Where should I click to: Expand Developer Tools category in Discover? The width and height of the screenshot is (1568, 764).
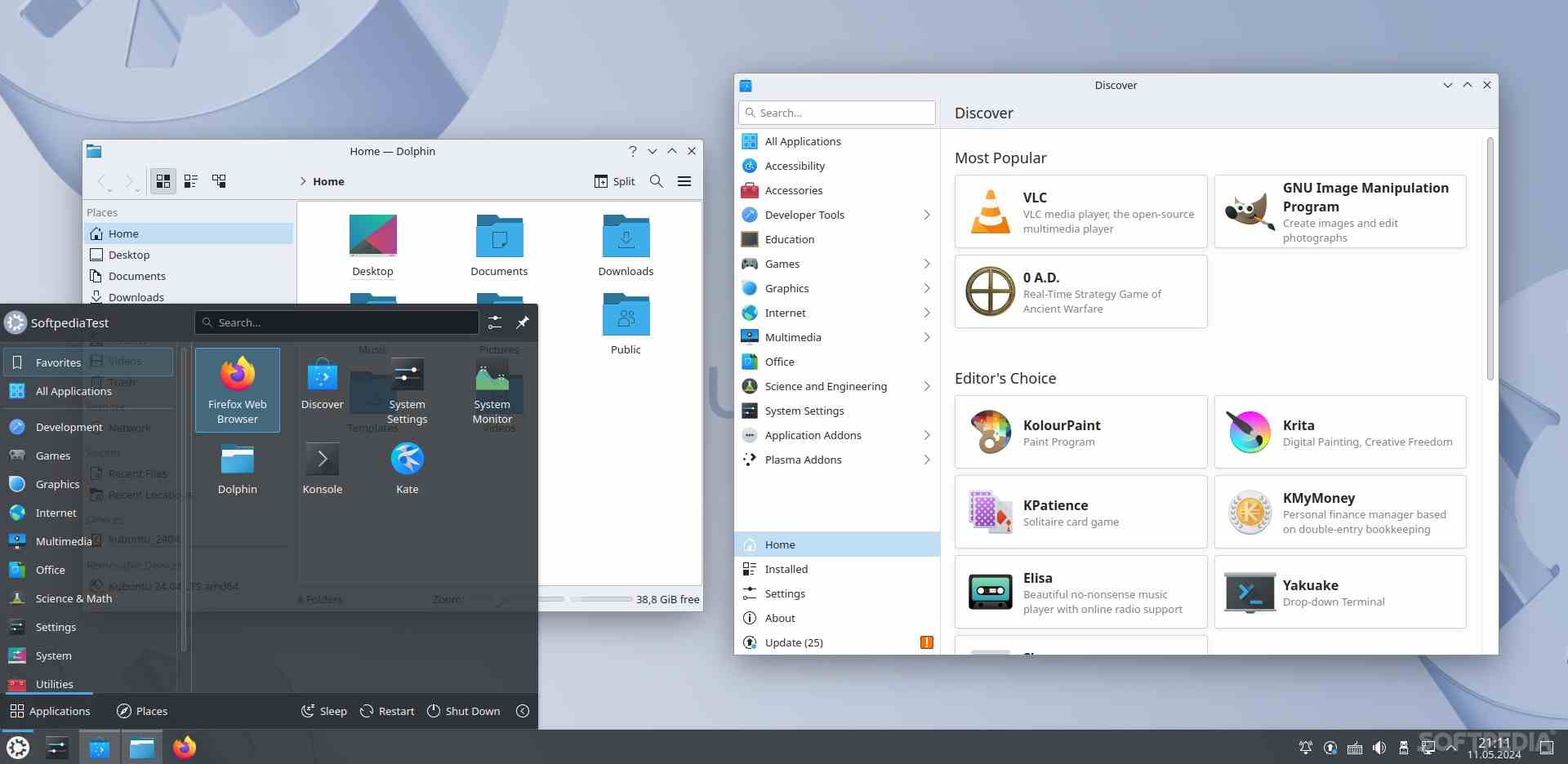click(x=926, y=215)
